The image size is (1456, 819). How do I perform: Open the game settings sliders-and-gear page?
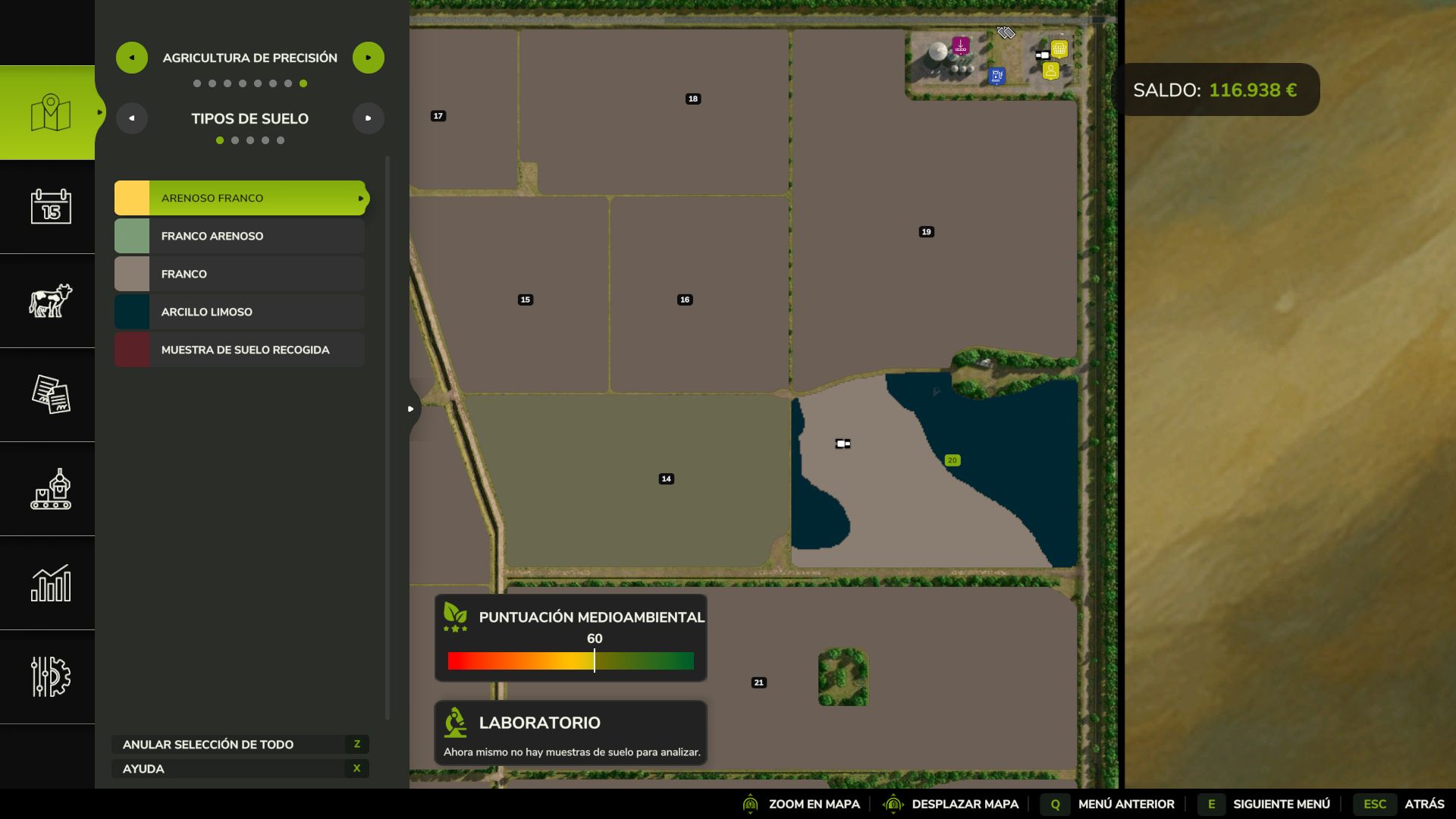click(51, 676)
